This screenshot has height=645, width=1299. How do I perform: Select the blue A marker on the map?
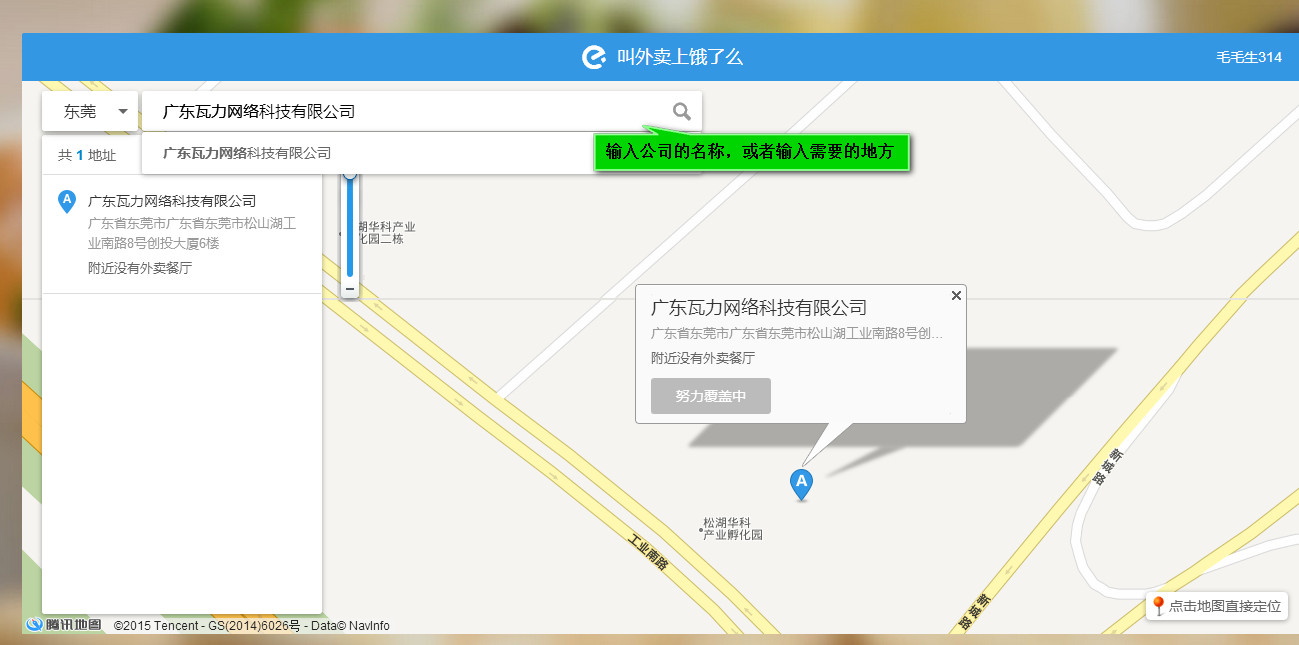[801, 482]
